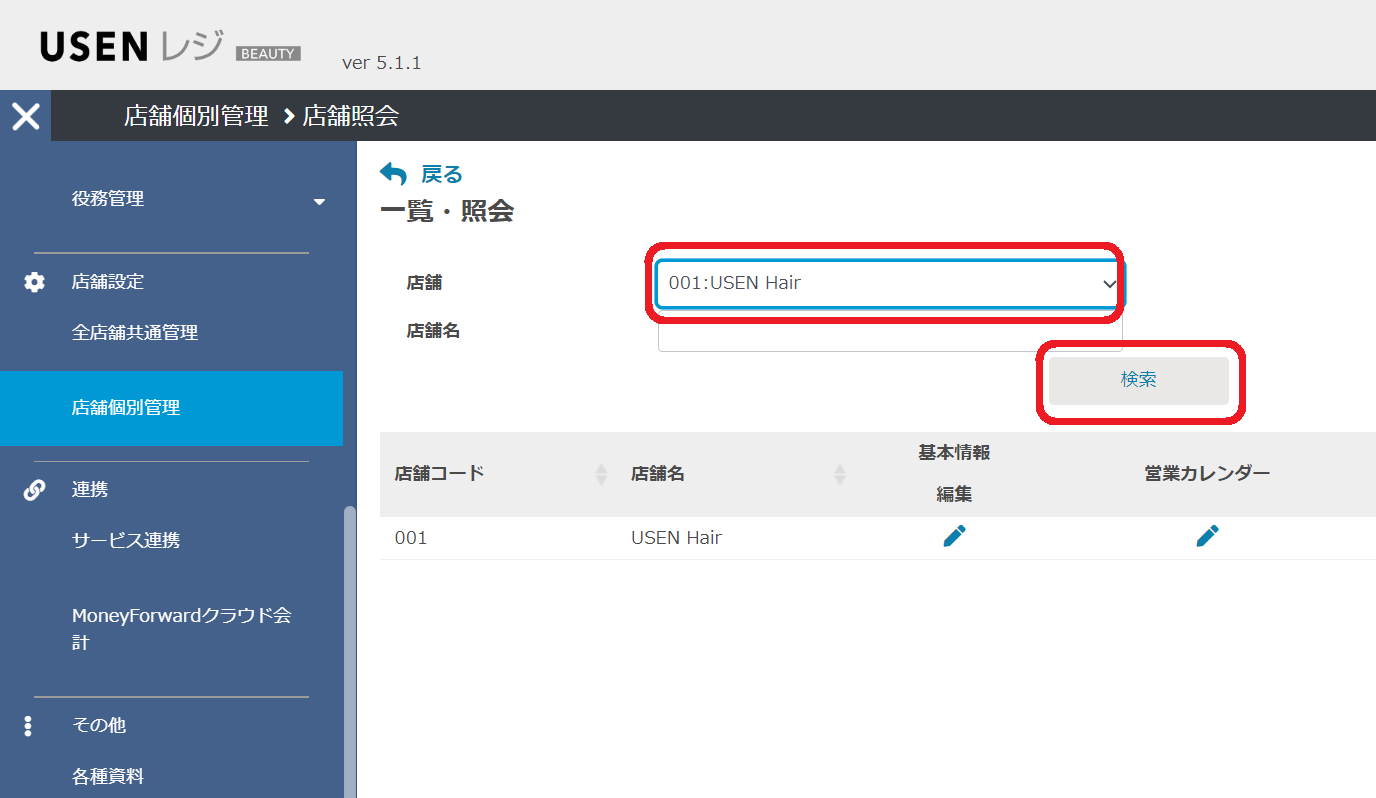Select 店舗個別管理 in the sidebar
The image size is (1376, 798).
(126, 408)
